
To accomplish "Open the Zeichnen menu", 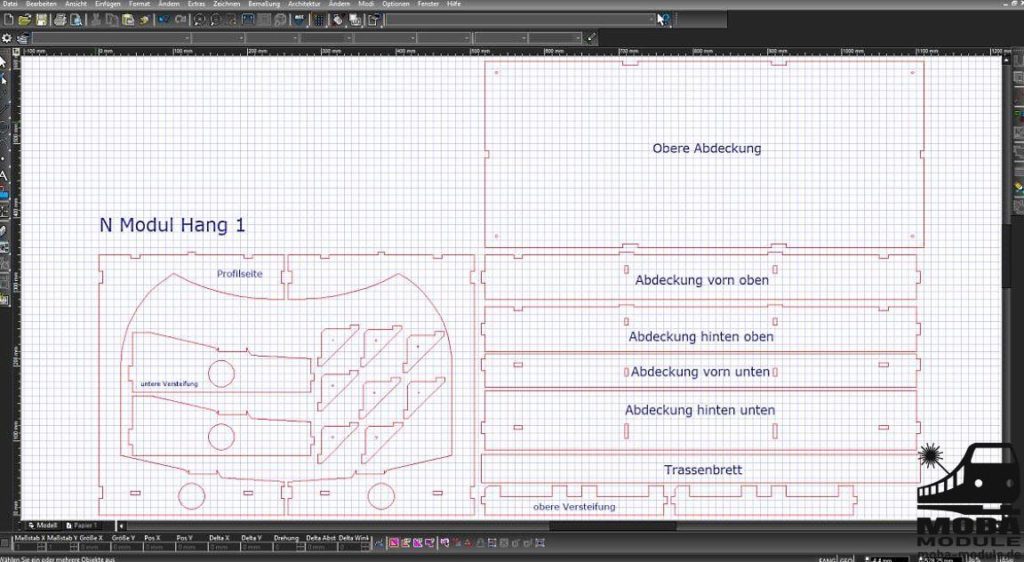I will point(227,4).
